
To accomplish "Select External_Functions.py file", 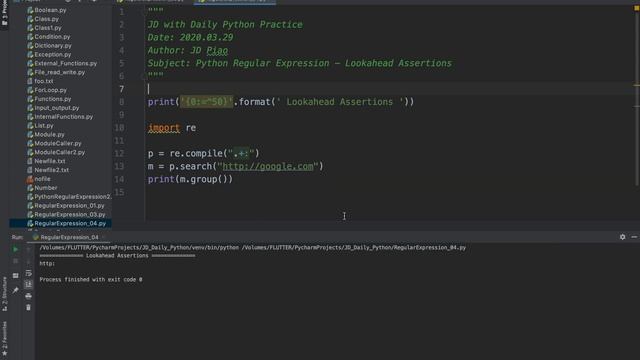I will click(x=65, y=63).
